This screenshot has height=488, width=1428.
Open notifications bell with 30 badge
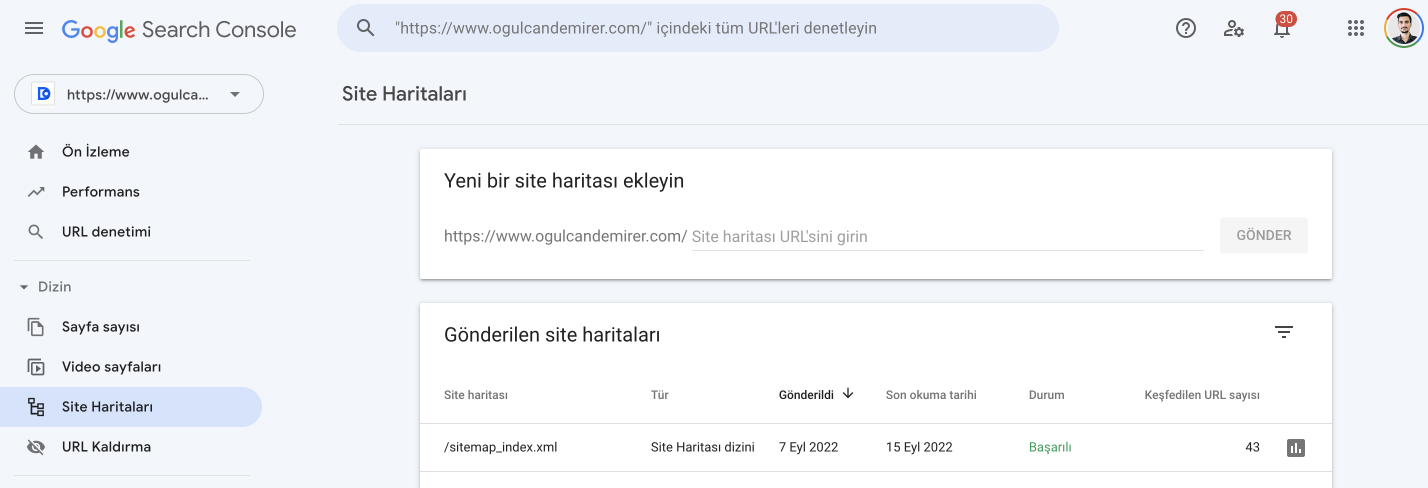click(x=1282, y=29)
